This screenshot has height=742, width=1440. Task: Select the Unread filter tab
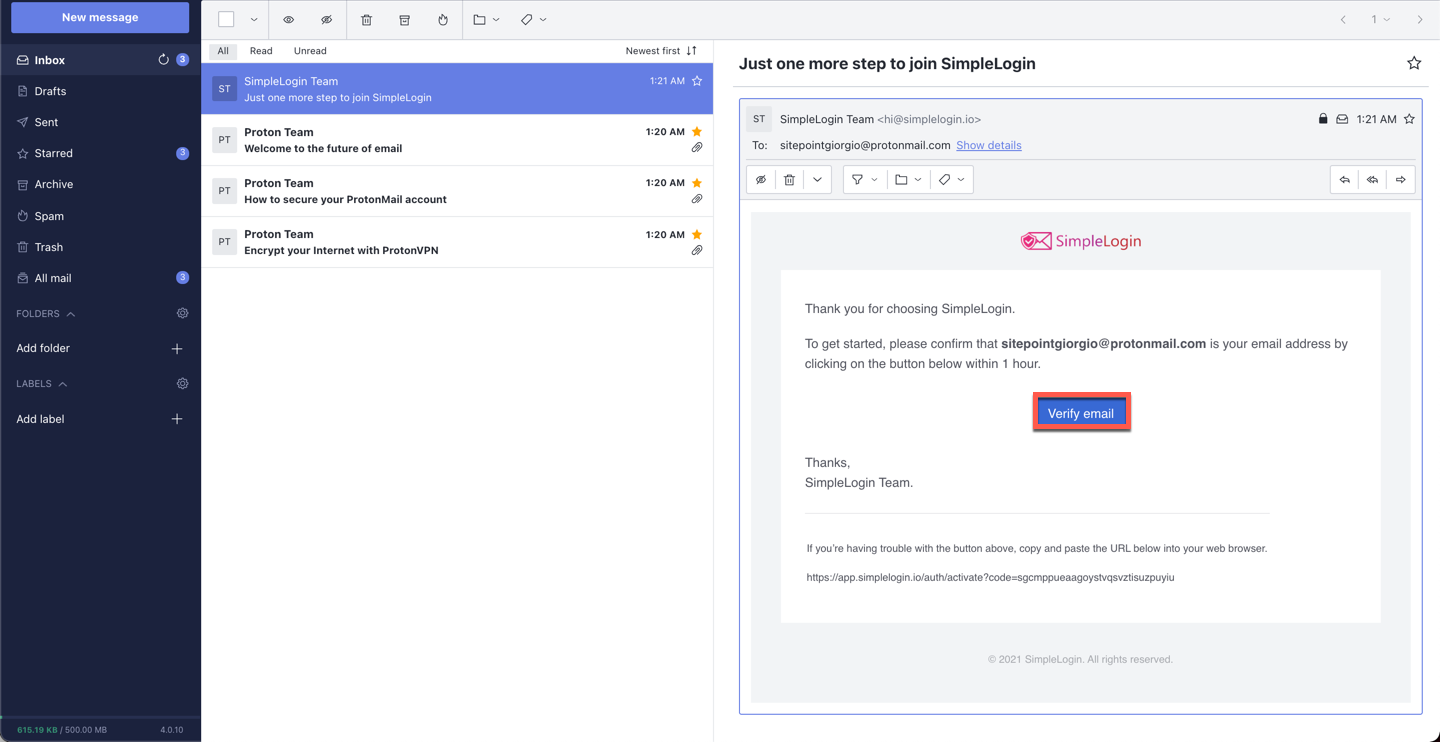310,51
